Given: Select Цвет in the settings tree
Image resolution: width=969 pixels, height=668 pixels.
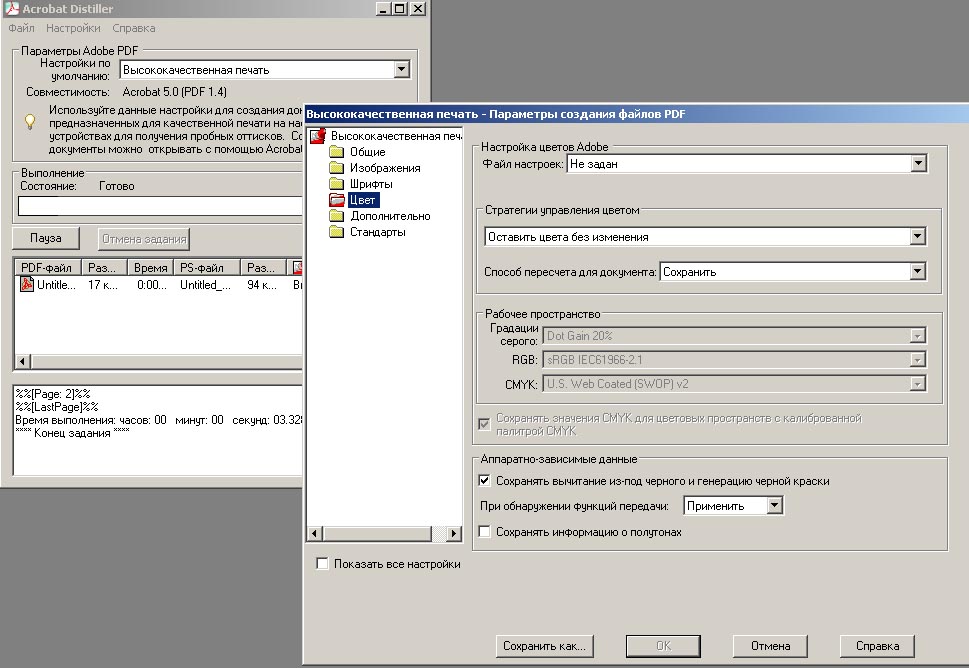Looking at the screenshot, I should pos(363,200).
